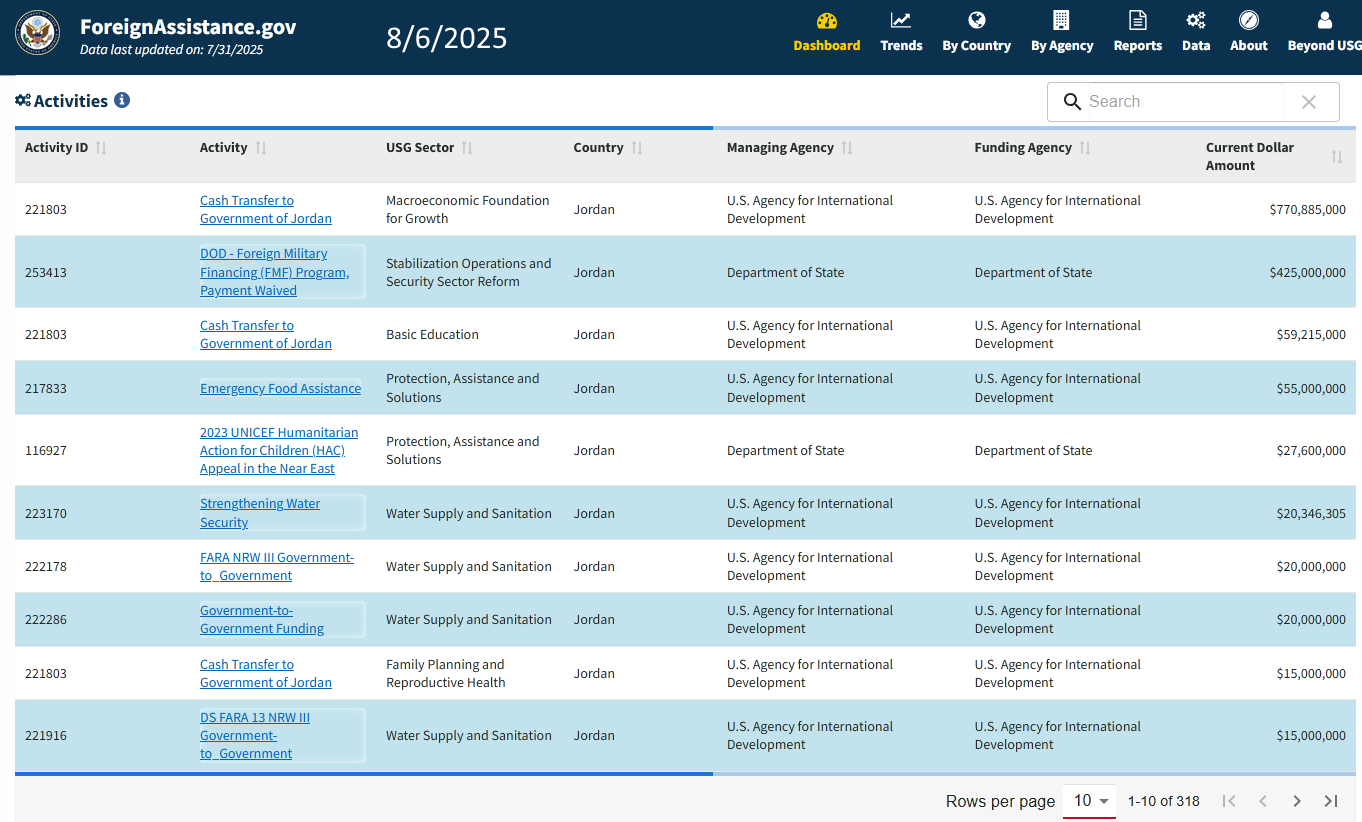Select Activity ID 116927 cell
Viewport: 1362px width, 822px height.
click(46, 451)
